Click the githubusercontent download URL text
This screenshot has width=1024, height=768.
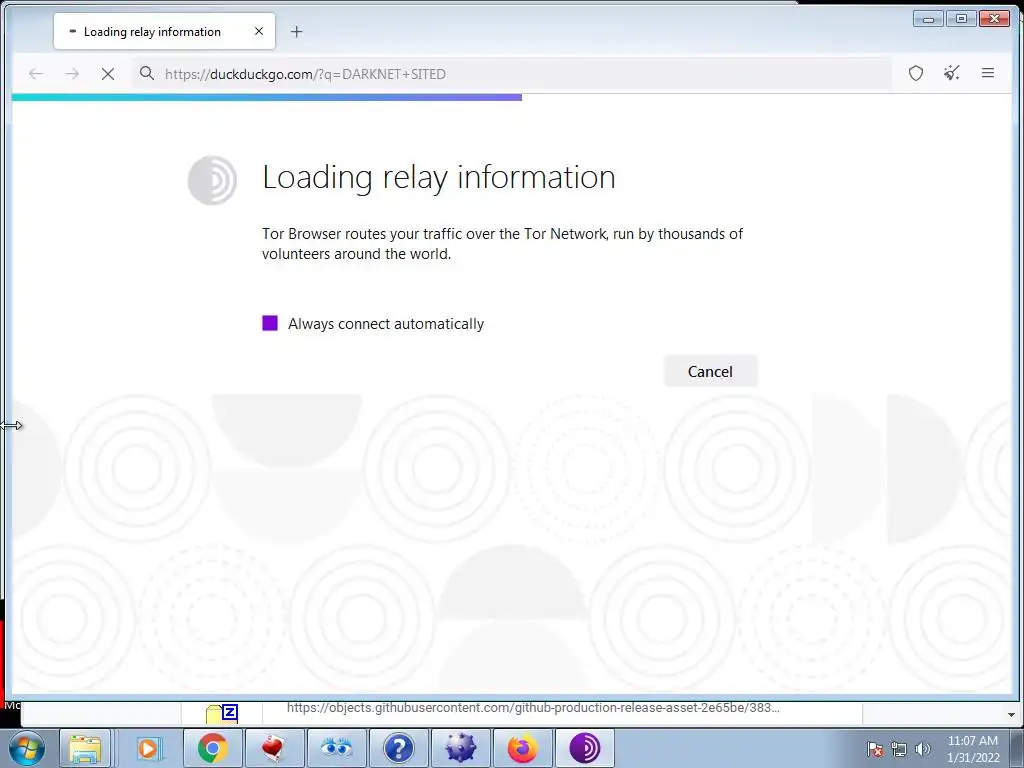533,707
